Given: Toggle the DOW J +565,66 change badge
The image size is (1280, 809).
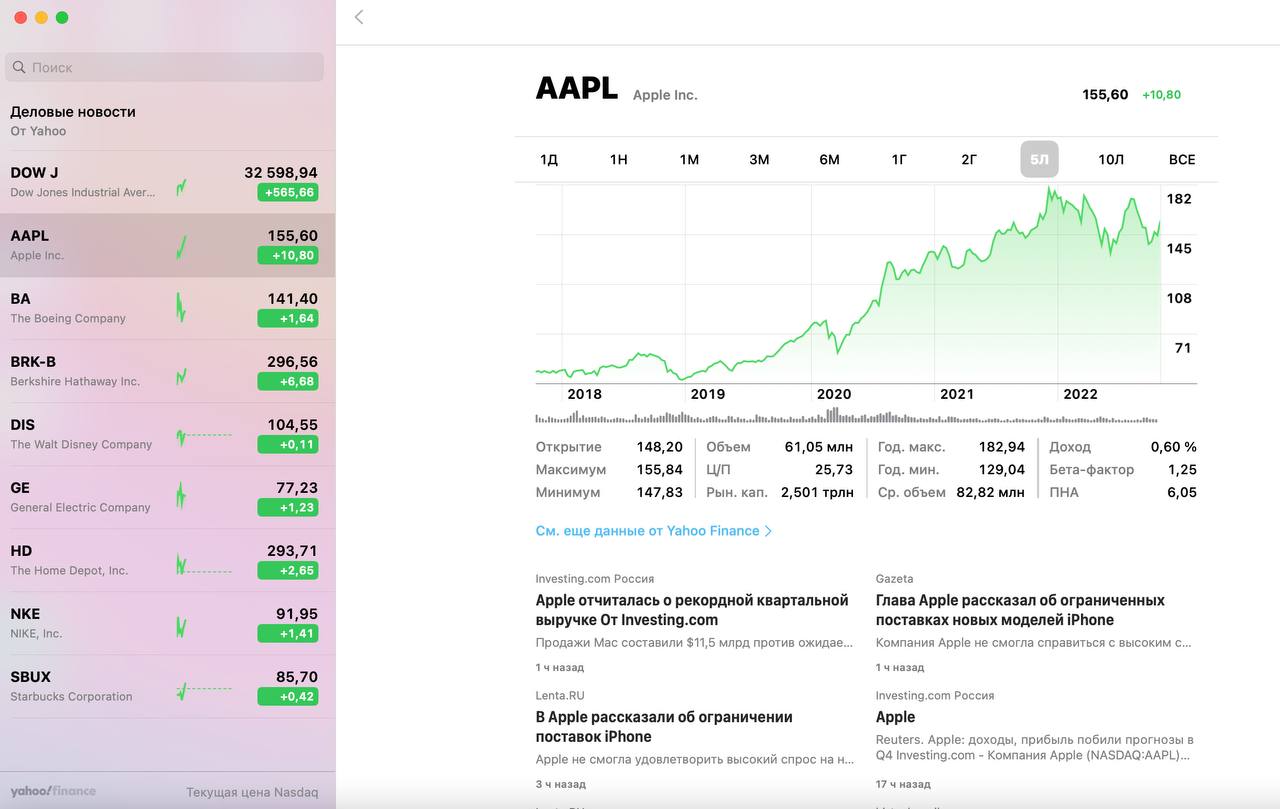Looking at the screenshot, I should [x=287, y=193].
